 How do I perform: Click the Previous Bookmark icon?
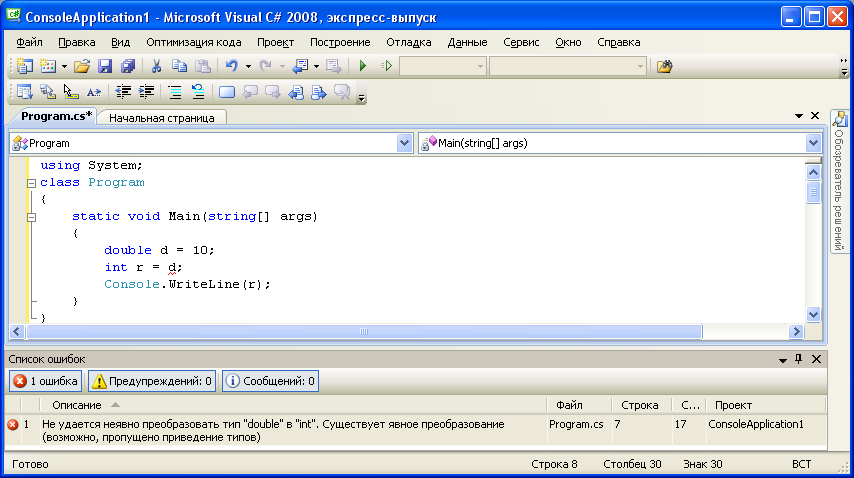[250, 92]
